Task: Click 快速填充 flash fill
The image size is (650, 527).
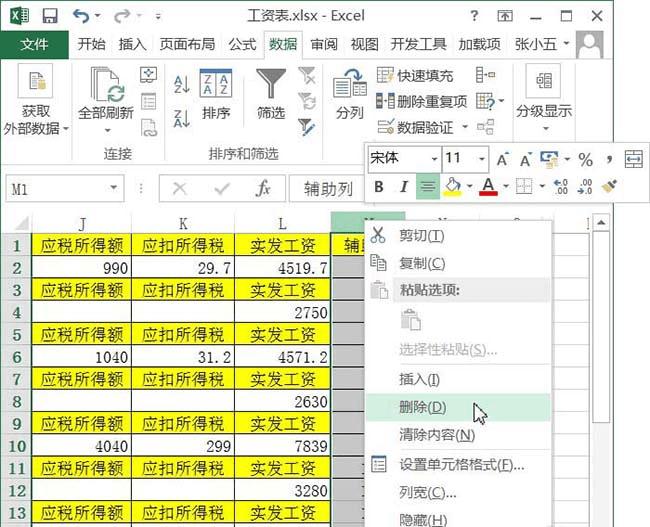Action: (415, 75)
